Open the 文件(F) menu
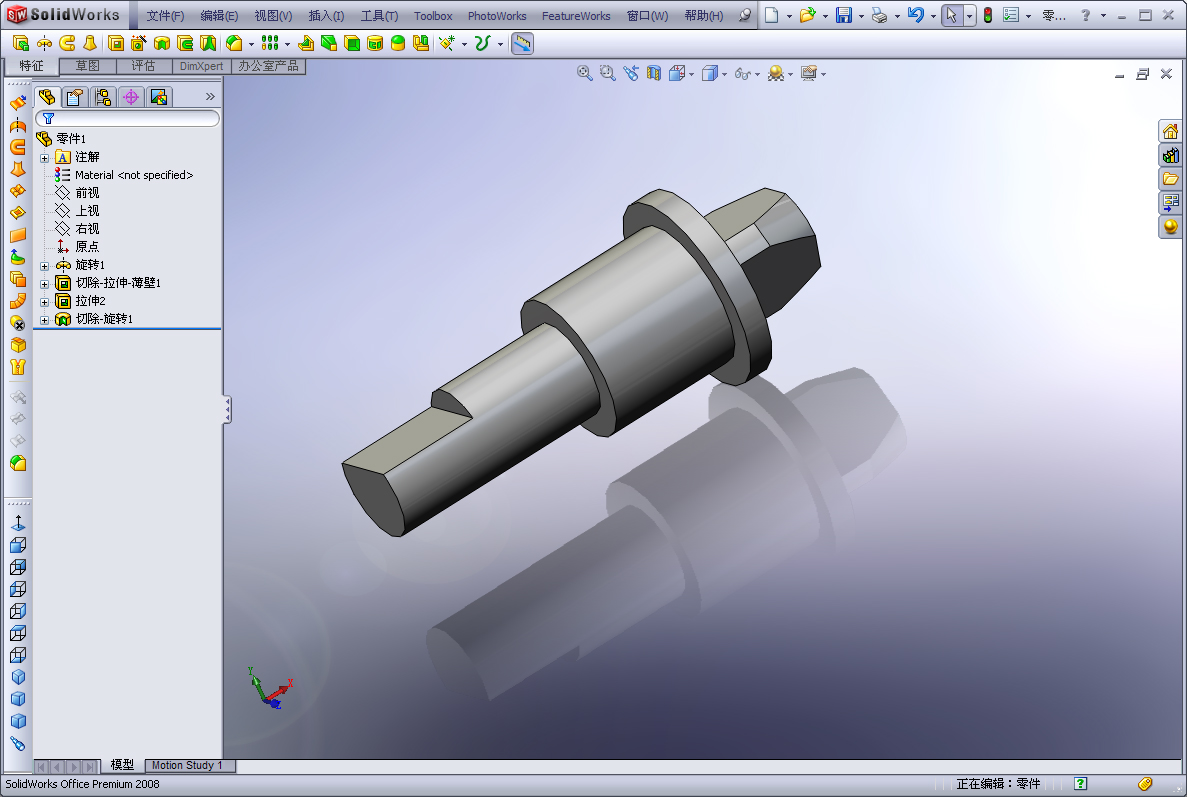This screenshot has height=797, width=1187. [x=165, y=15]
